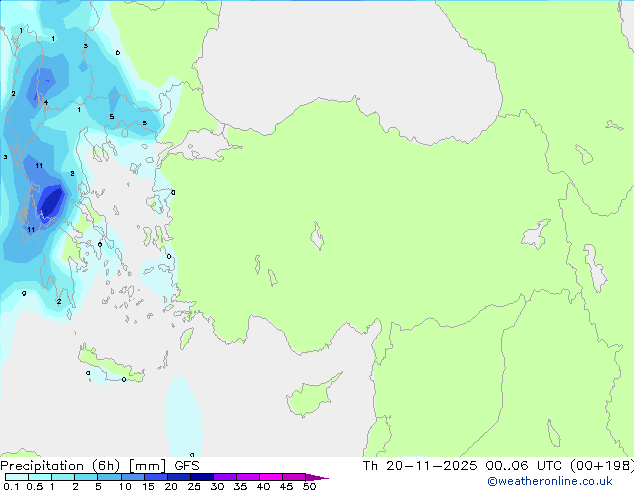Click the 'Precipitation (6h) [mm] GFS' title
This screenshot has width=634, height=490.
pos(100,465)
